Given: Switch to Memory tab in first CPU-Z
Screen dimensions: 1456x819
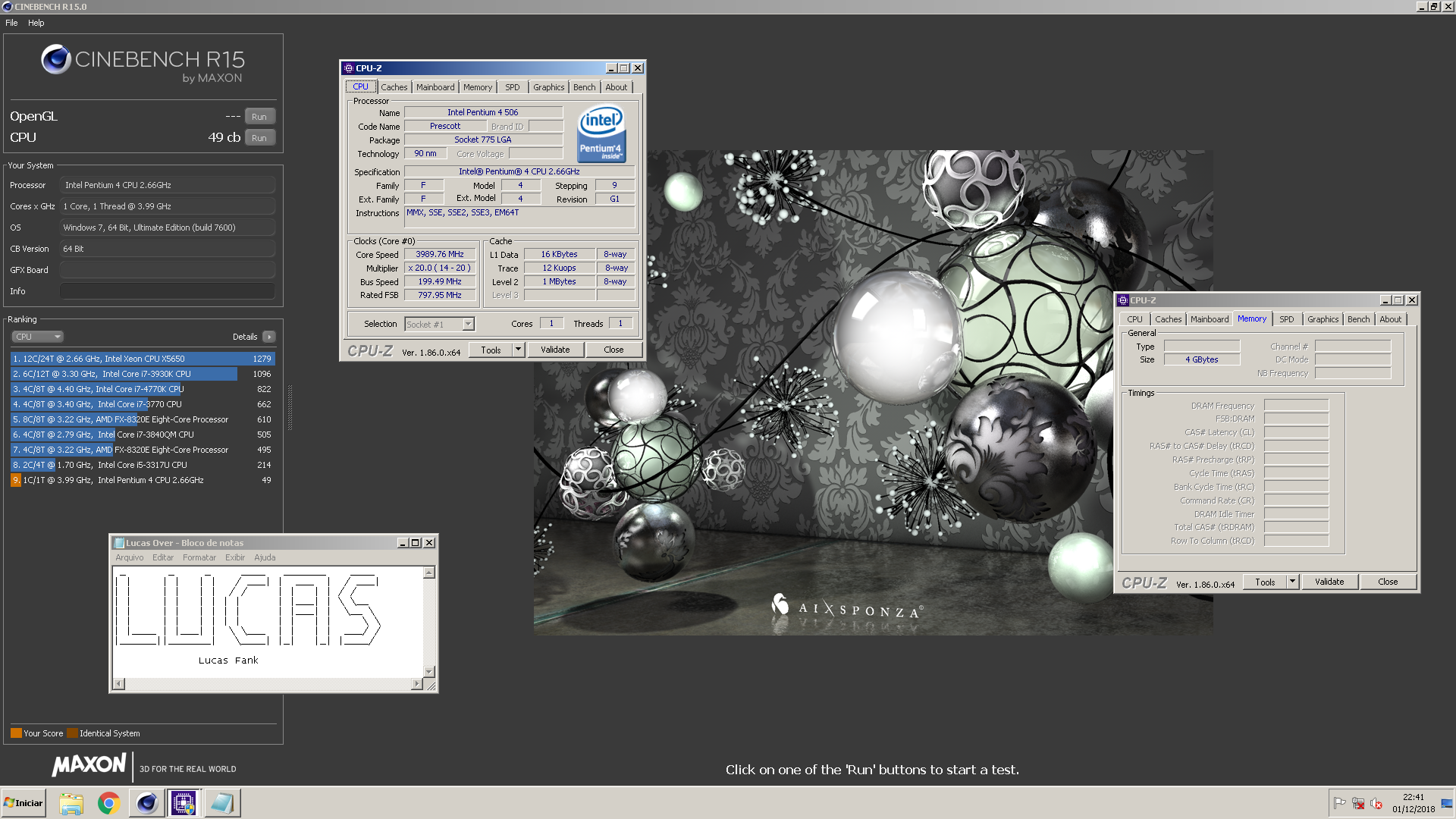Looking at the screenshot, I should click(x=478, y=87).
